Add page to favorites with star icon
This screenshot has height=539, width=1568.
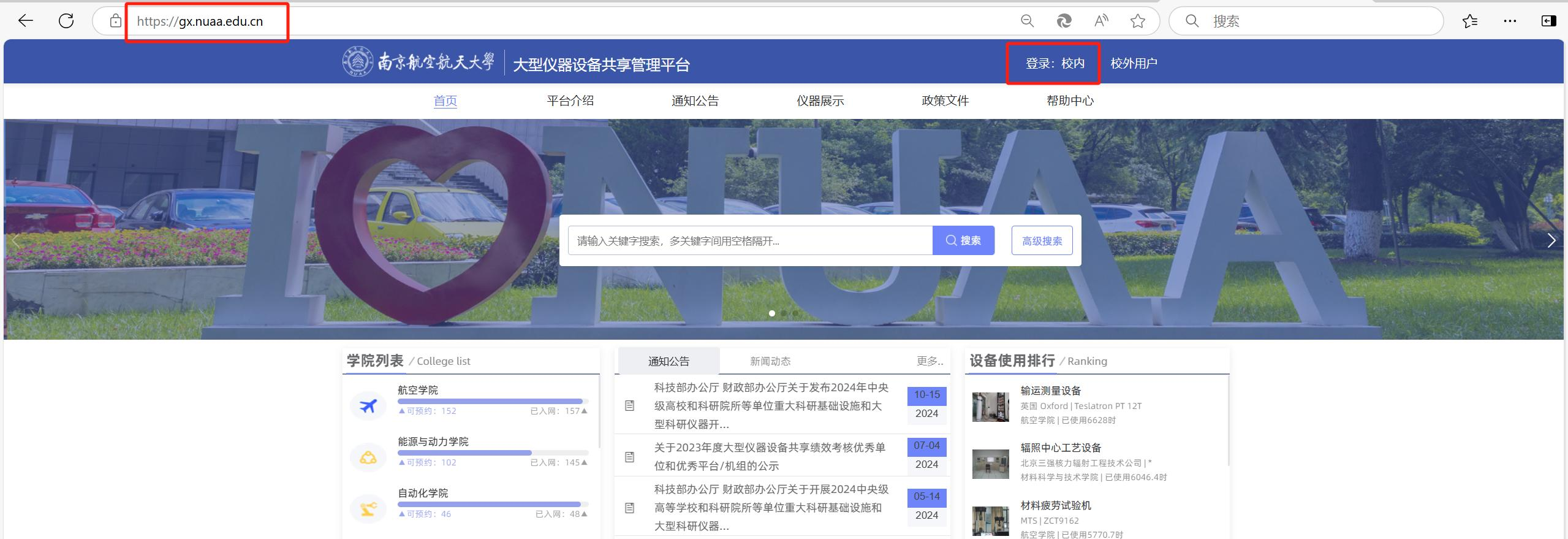click(1138, 21)
